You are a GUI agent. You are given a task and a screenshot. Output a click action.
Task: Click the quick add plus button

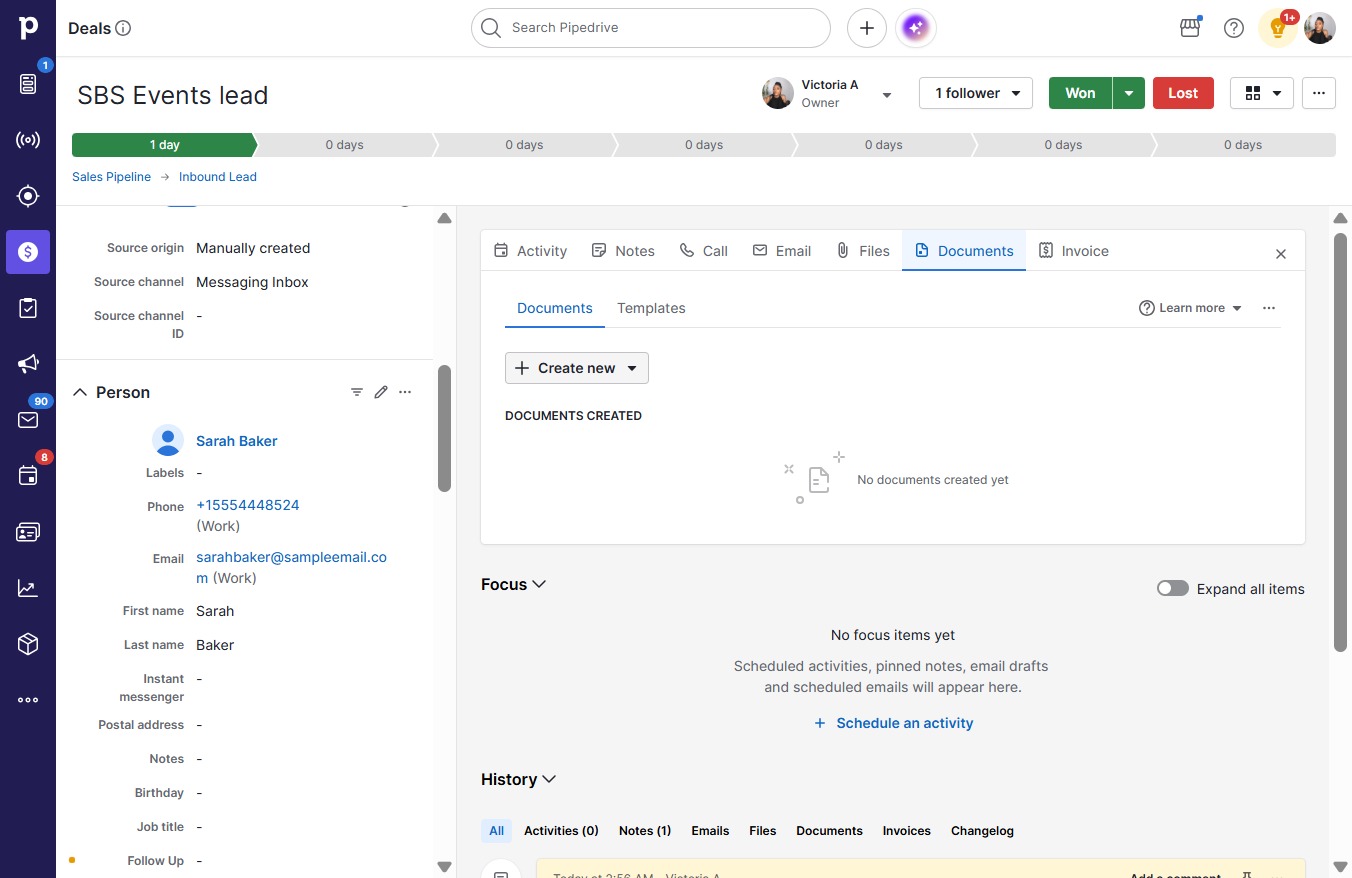867,28
